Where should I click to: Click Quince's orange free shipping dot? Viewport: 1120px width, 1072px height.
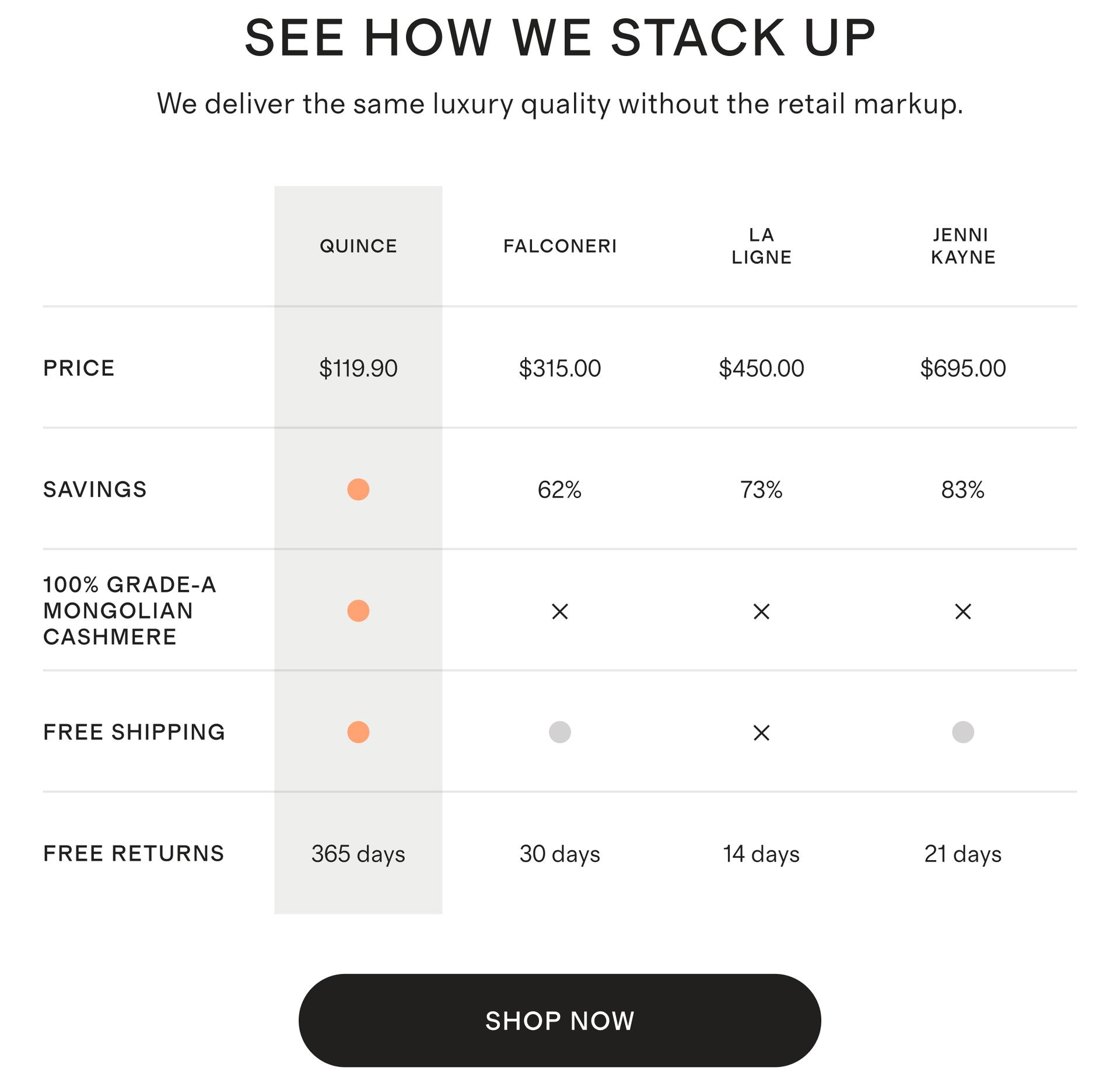coord(358,732)
